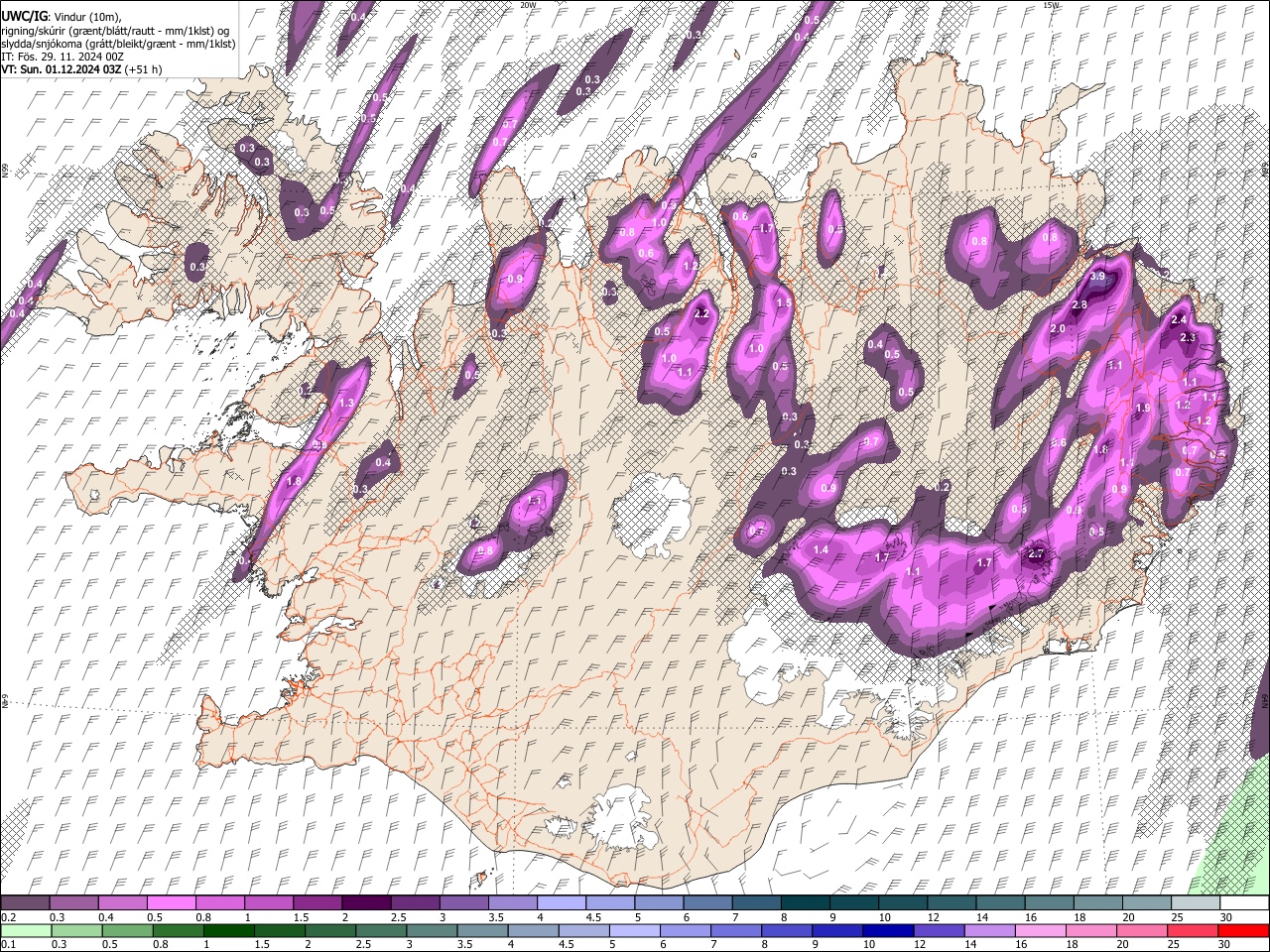Click the 2.2 snowfall value on the map
The width and height of the screenshot is (1270, 952).
[701, 313]
